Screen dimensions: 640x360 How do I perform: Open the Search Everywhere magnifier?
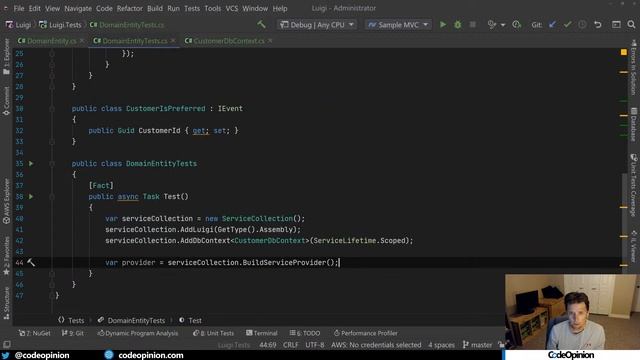[631, 24]
